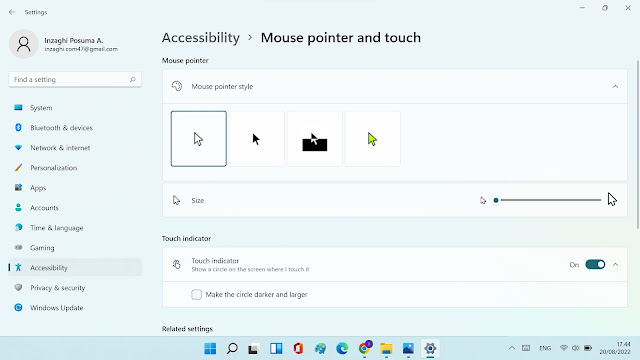Image resolution: width=640 pixels, height=360 pixels.
Task: Open Network & internet settings
Action: (x=75, y=148)
